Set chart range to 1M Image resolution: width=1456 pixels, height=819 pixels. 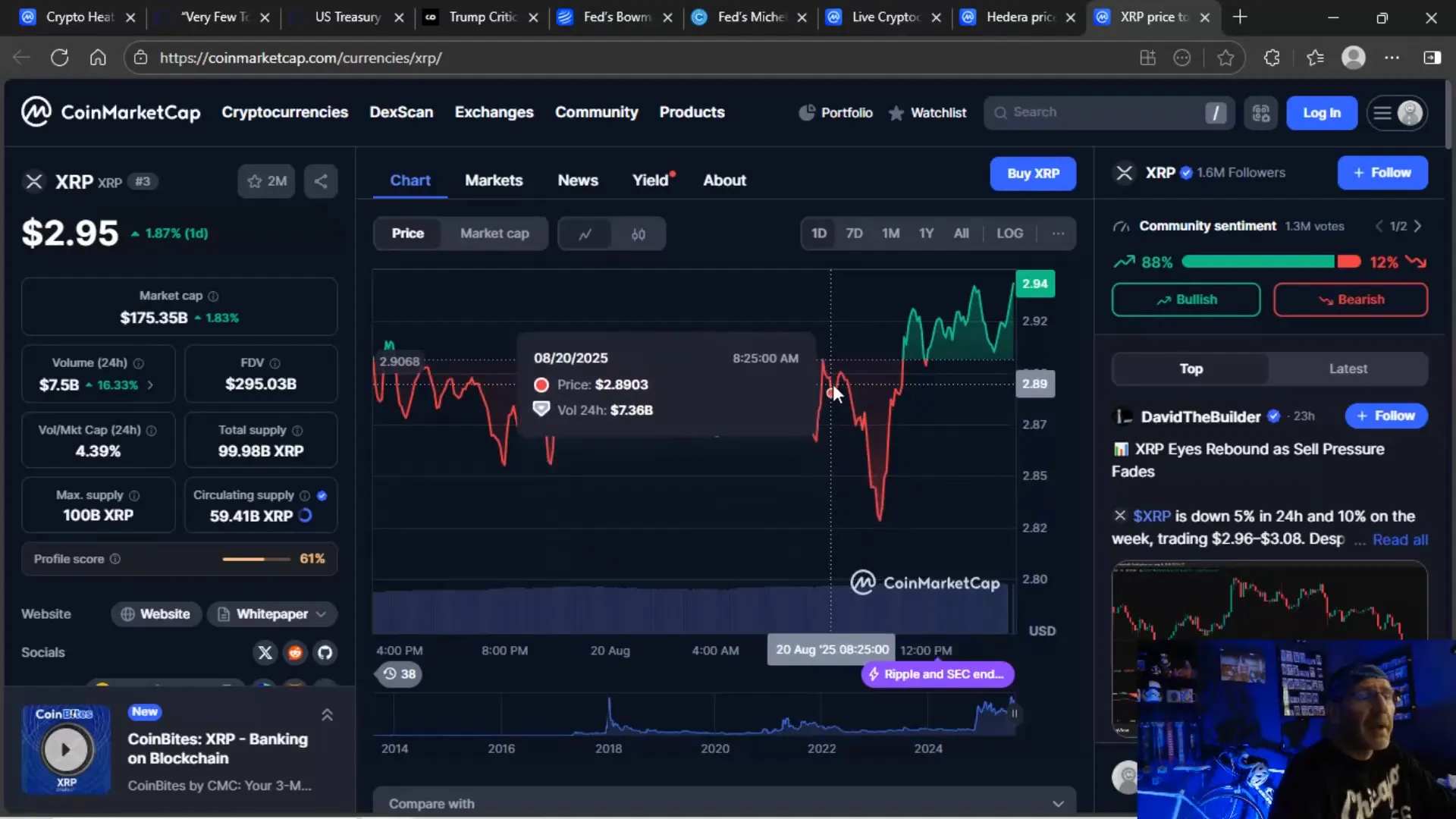tap(890, 234)
